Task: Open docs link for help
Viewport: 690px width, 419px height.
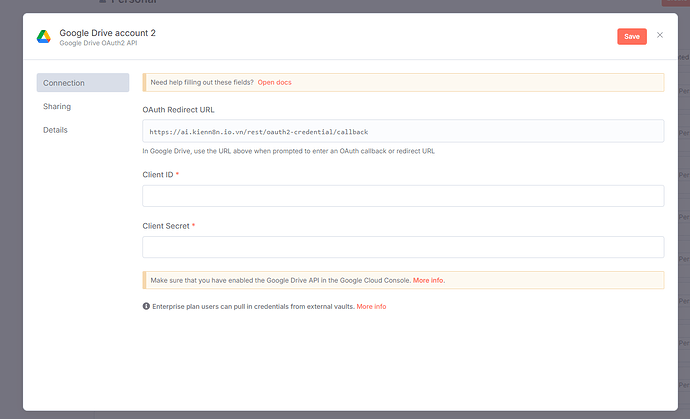Action: click(275, 82)
